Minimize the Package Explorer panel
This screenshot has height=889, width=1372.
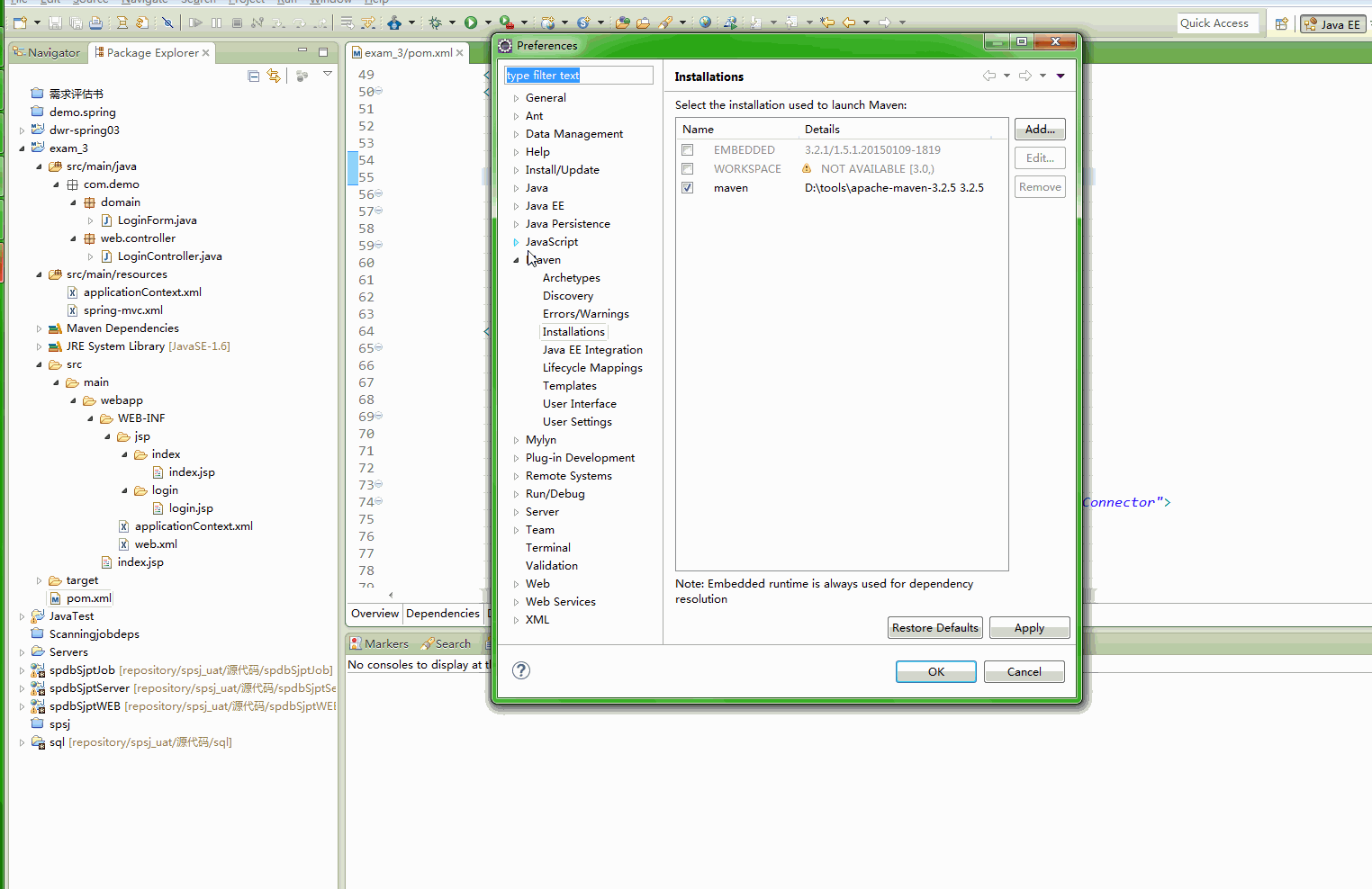coord(302,51)
